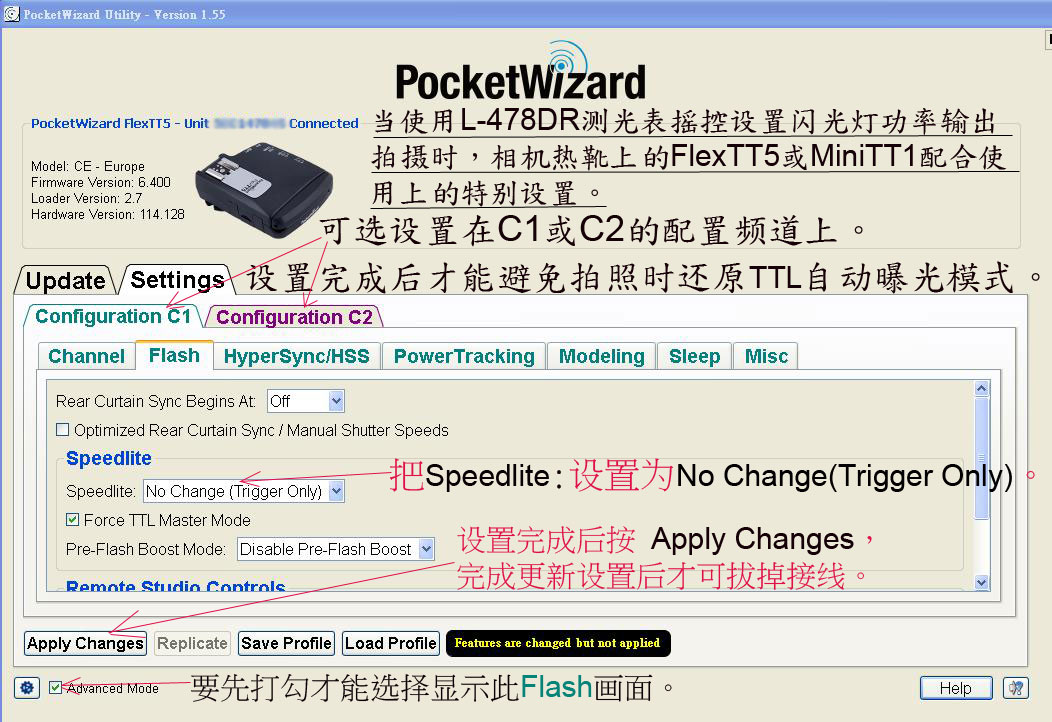Open the Configuration C2 tab

294,317
